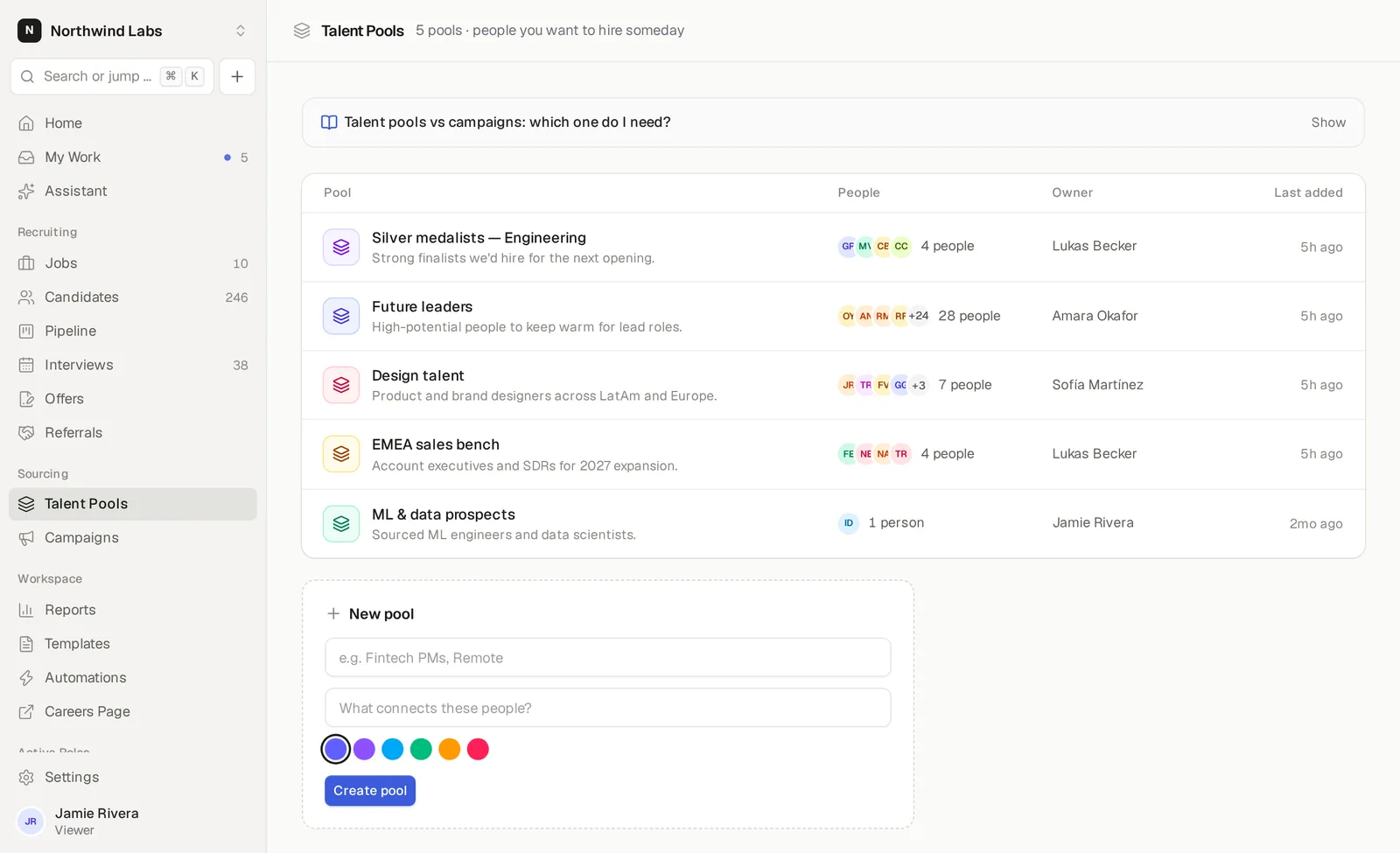Click the search magnifier icon
Viewport: 1400px width, 853px height.
(x=27, y=76)
